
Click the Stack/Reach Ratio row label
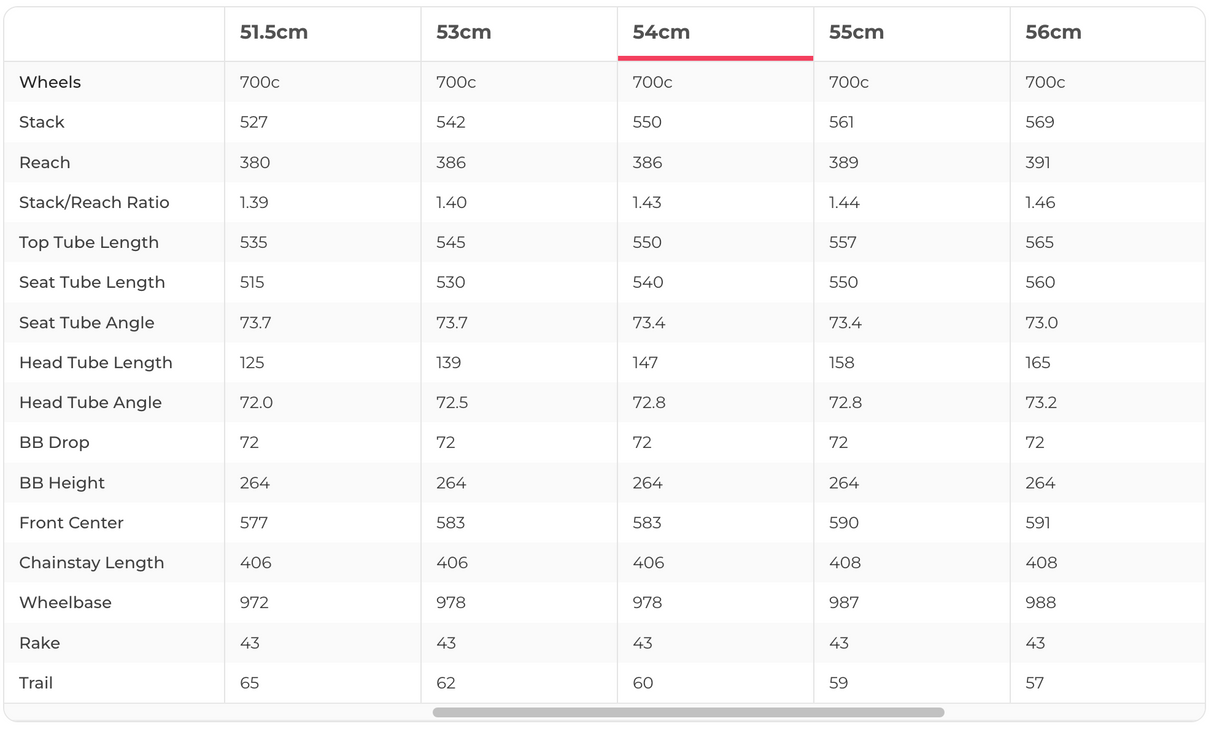[94, 202]
